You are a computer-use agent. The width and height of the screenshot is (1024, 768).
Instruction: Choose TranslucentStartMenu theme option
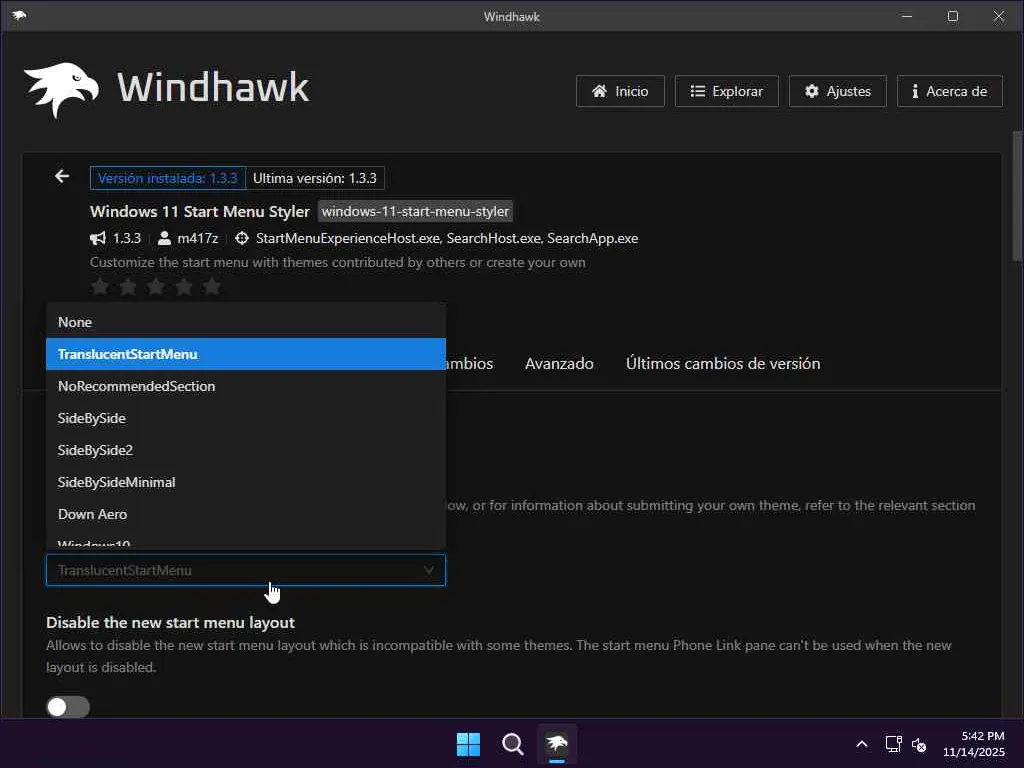coord(246,354)
